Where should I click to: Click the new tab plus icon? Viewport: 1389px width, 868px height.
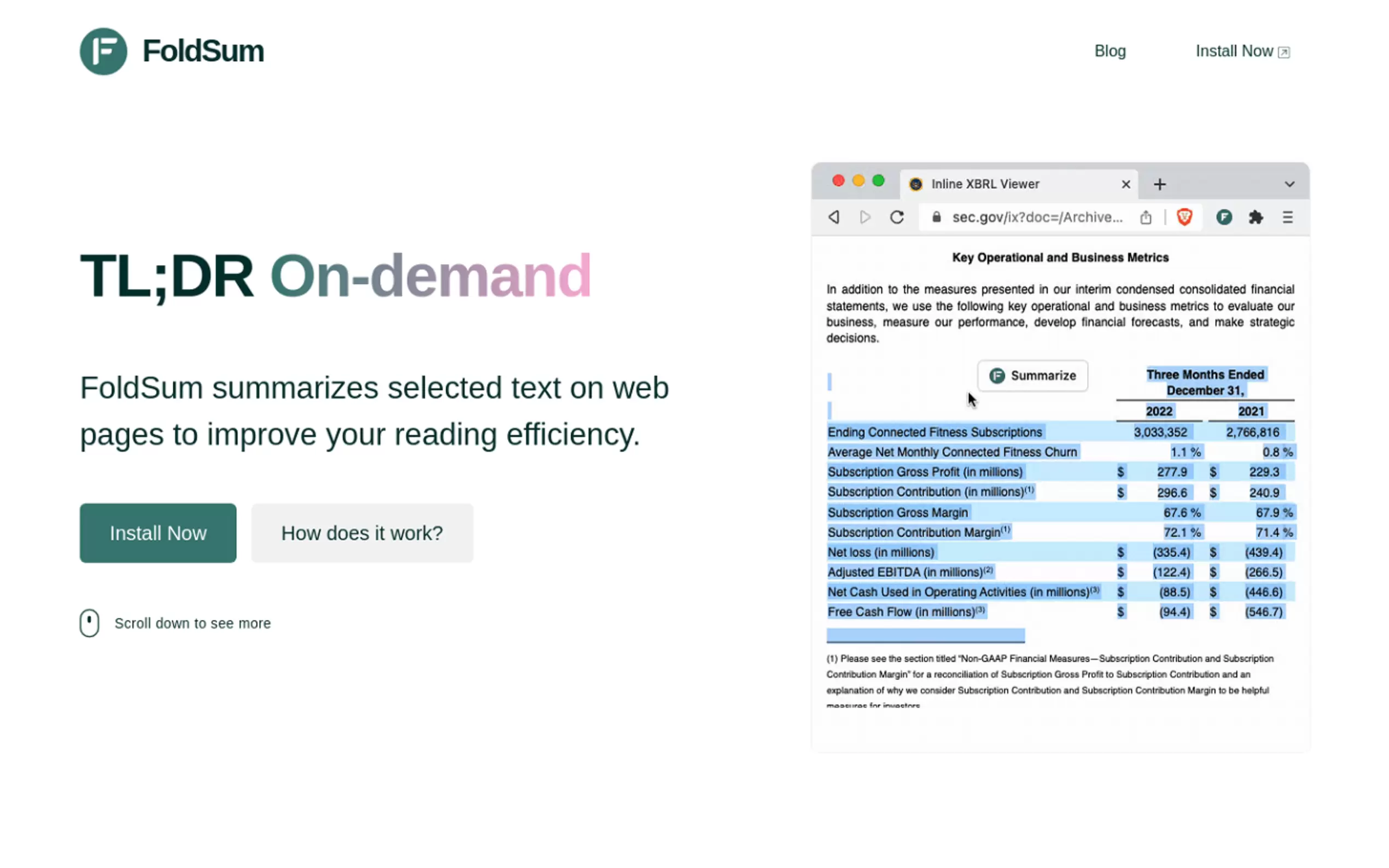coord(1159,184)
